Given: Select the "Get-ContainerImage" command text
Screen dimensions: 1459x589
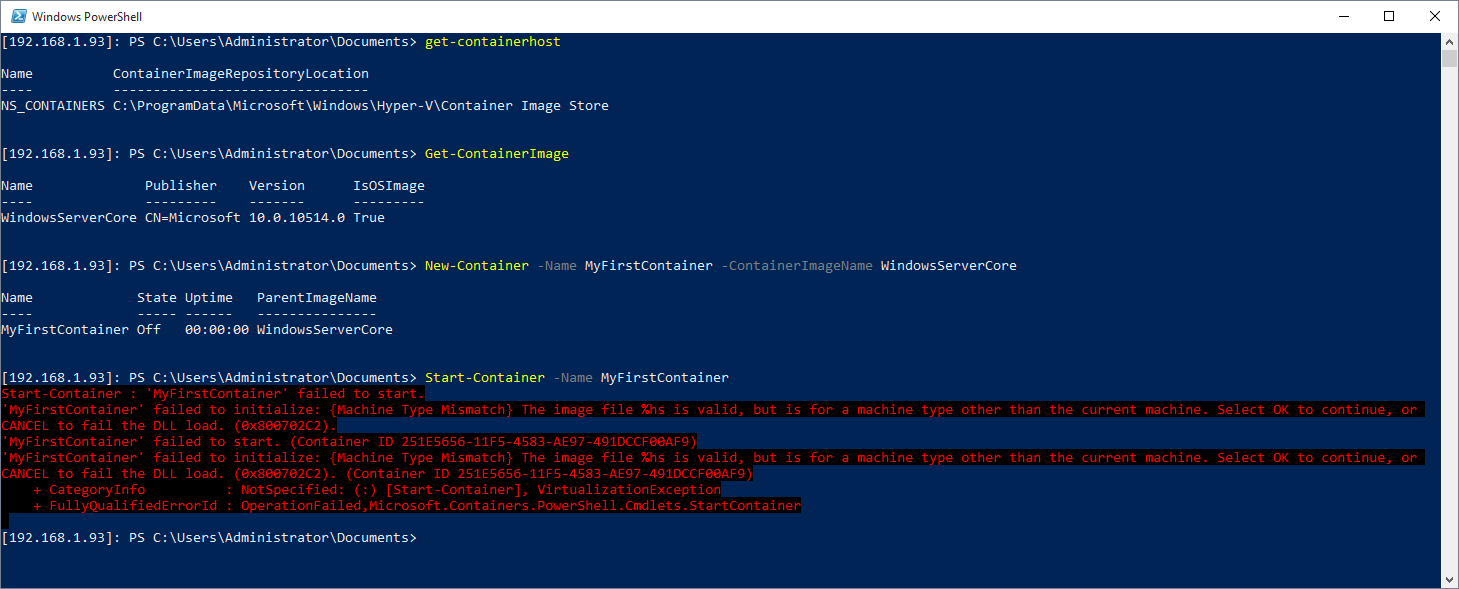Looking at the screenshot, I should pos(497,154).
